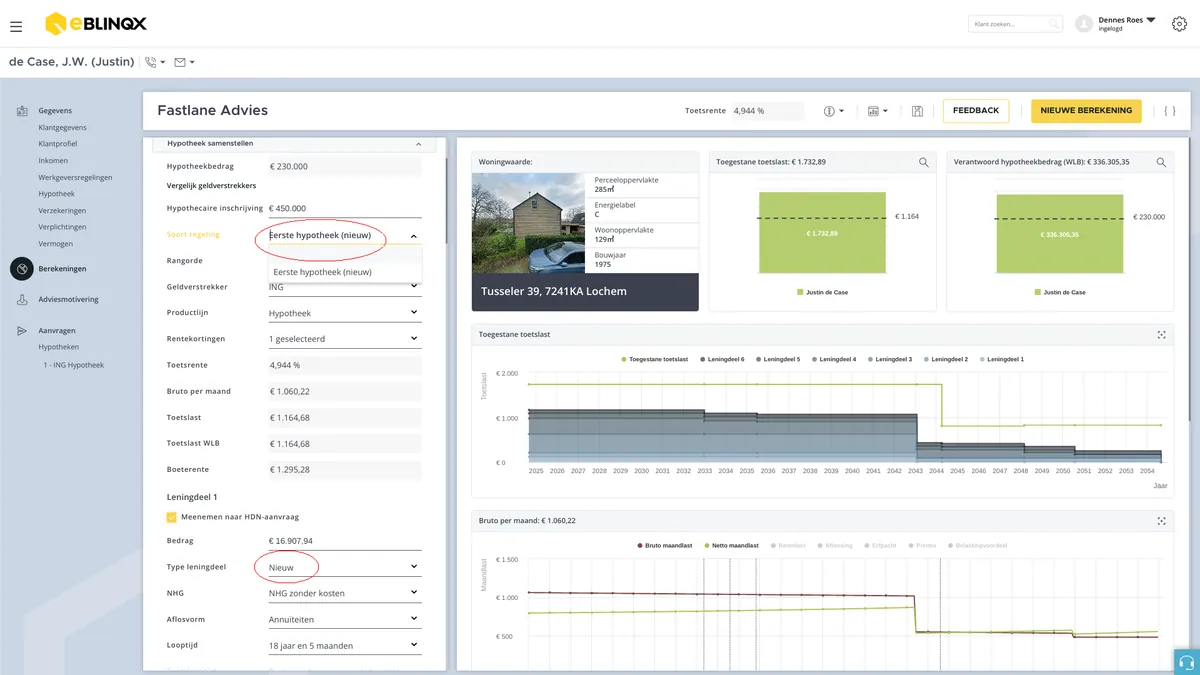Go to Klantgegevens in sidebar
Image resolution: width=1200 pixels, height=675 pixels.
[62, 128]
